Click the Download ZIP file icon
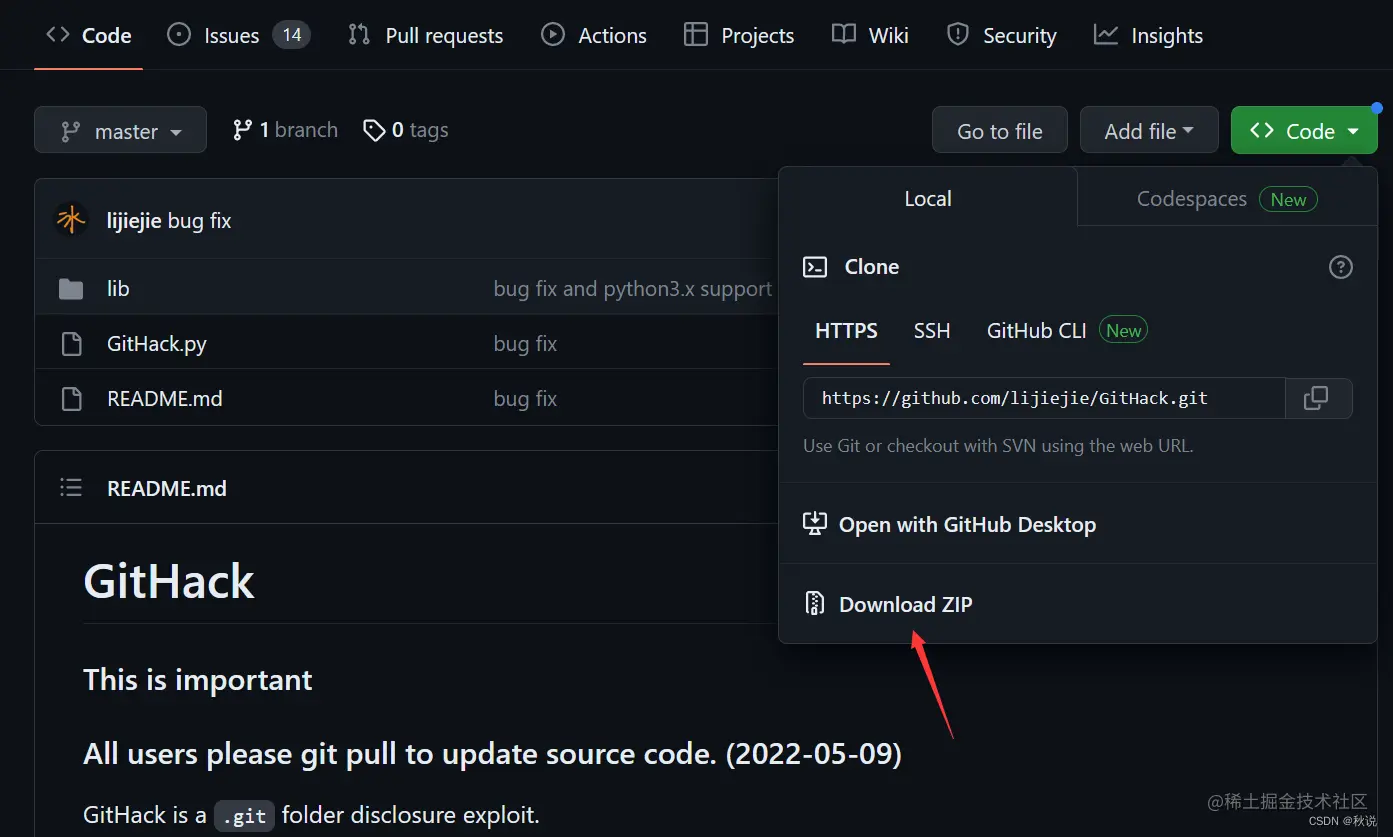 click(815, 603)
